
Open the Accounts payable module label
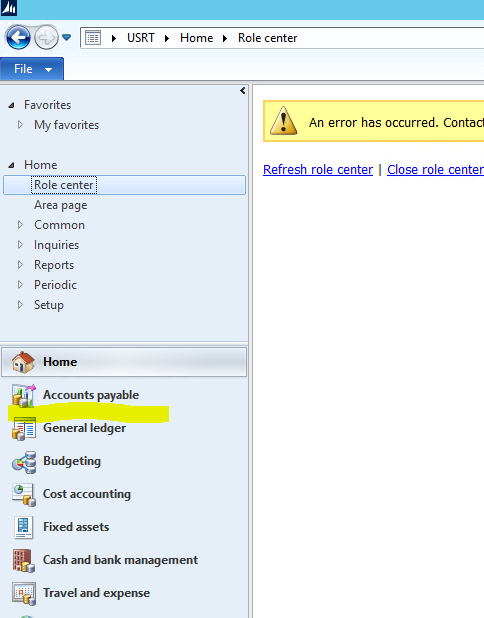click(91, 395)
